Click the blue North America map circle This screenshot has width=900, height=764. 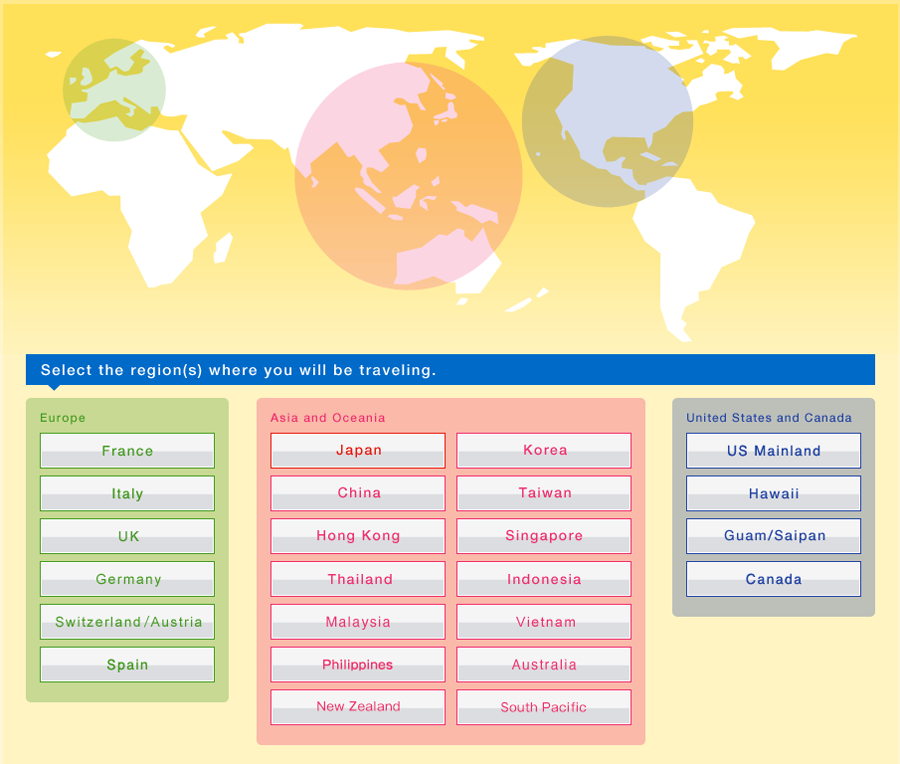pos(607,122)
